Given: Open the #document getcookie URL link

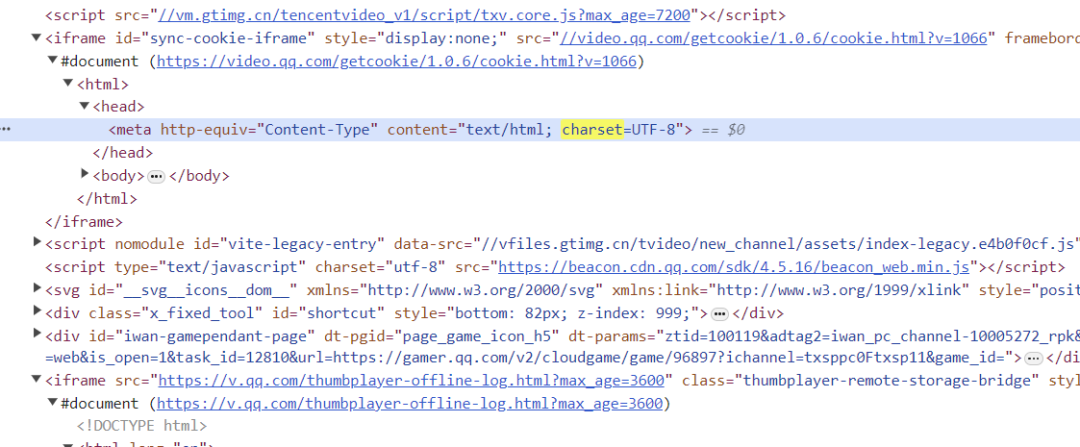Looking at the screenshot, I should (397, 61).
